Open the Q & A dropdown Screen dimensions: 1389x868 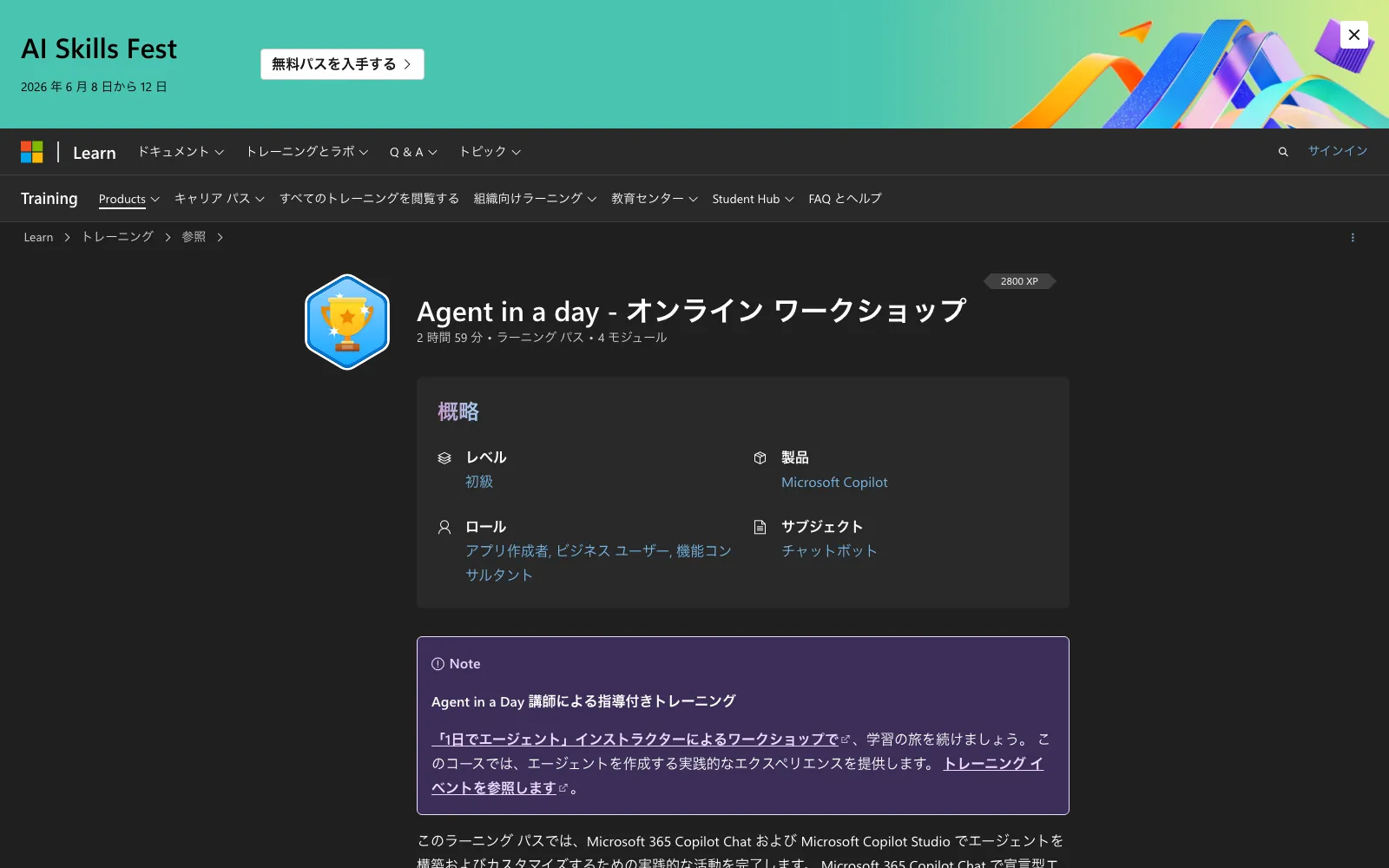(413, 152)
